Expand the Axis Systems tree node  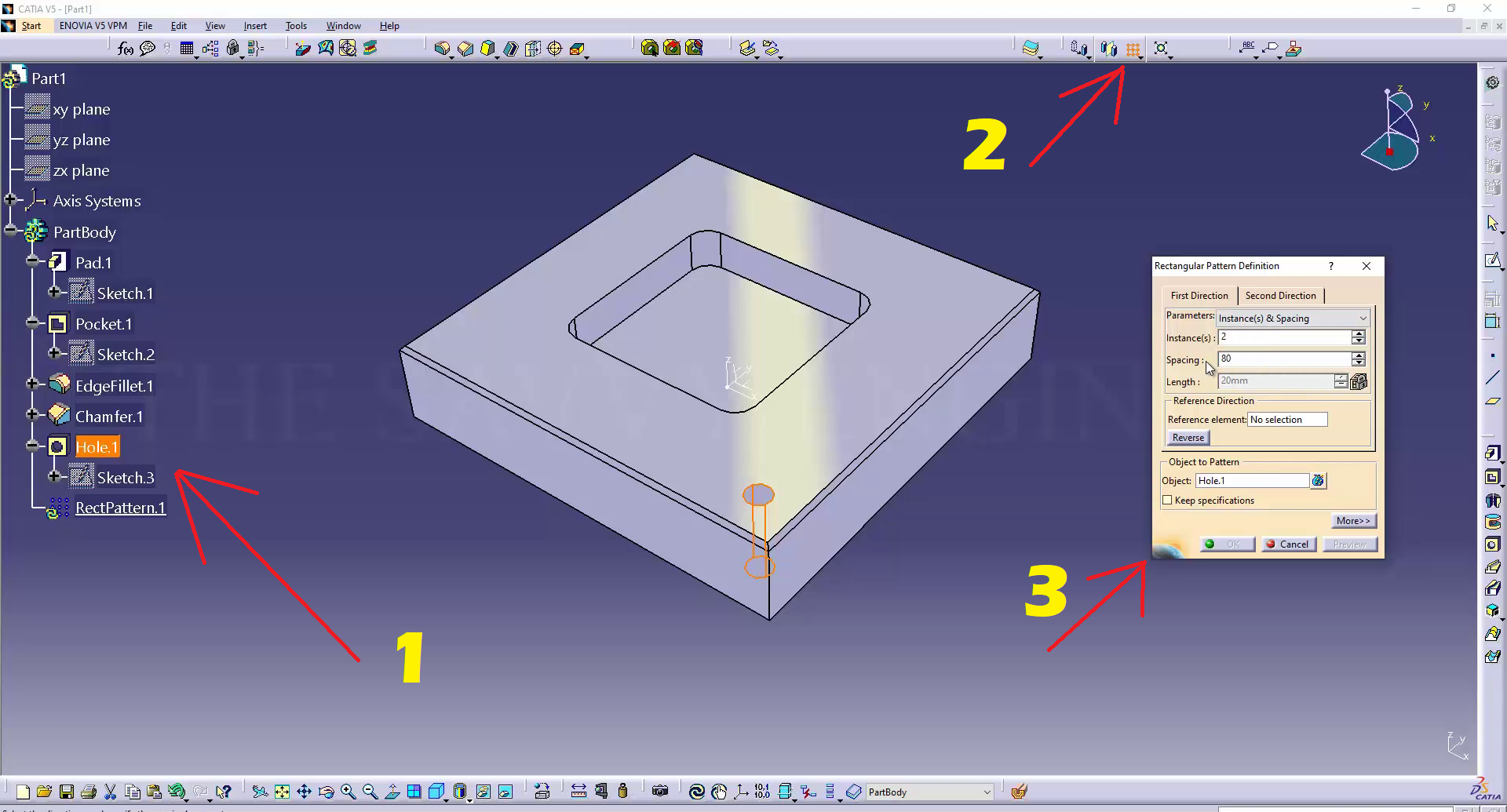coord(10,200)
